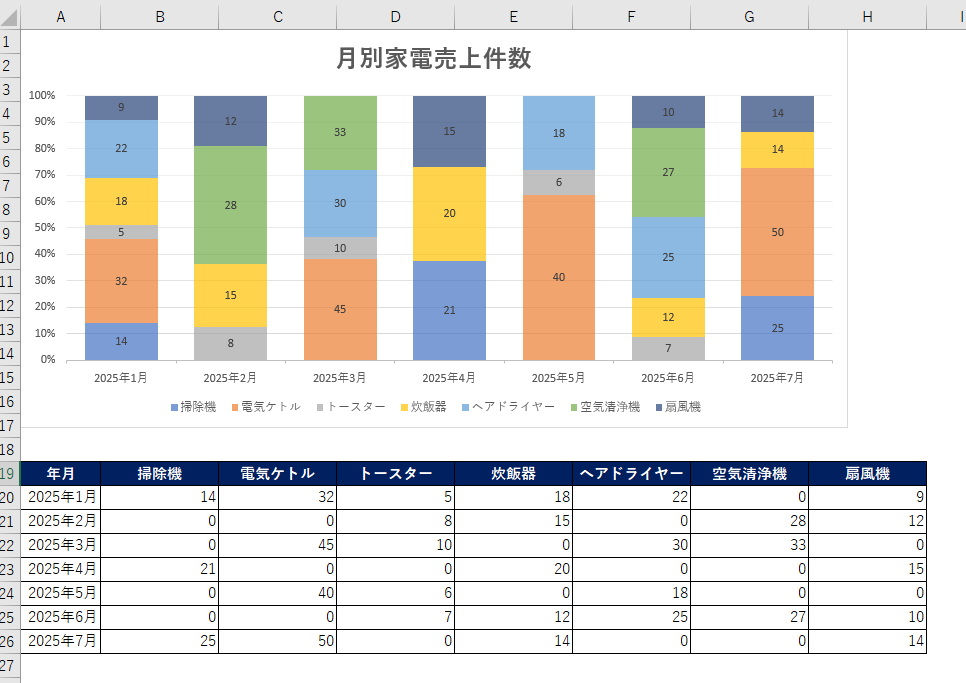Select the yellow 20 segment in 2025年4月 bar
This screenshot has height=683, width=966.
coord(449,214)
